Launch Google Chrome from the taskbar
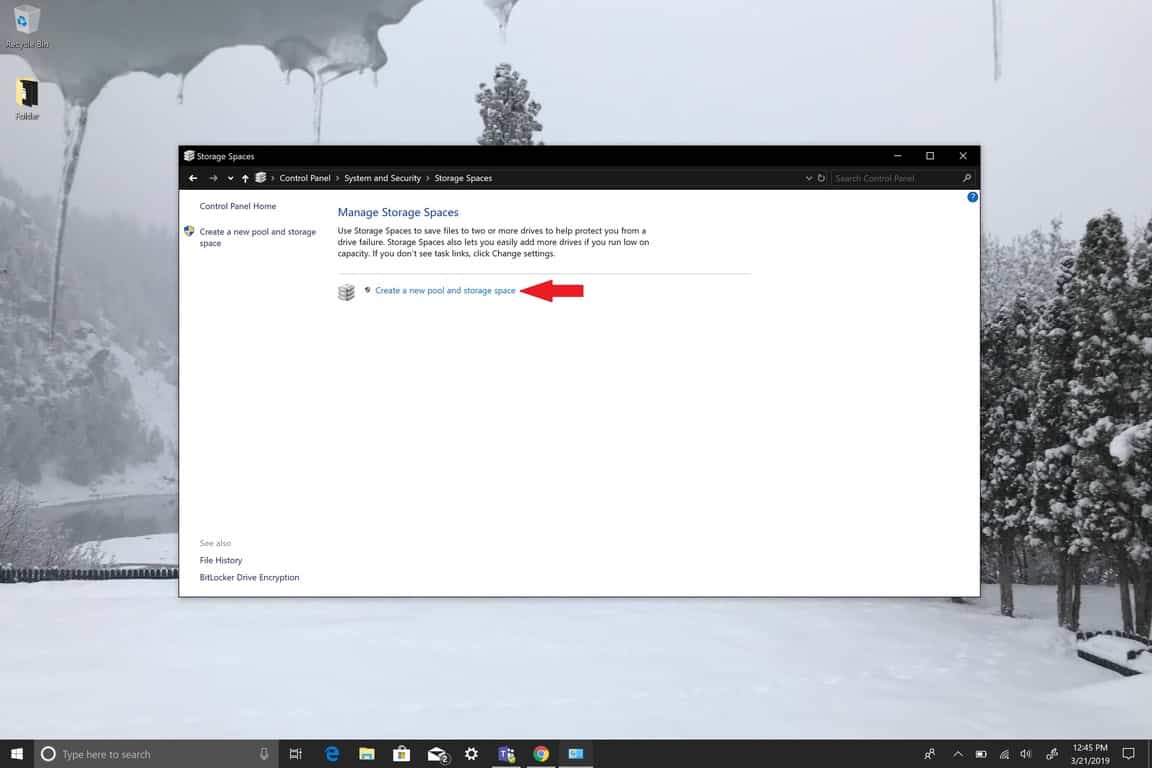This screenshot has width=1152, height=768. click(x=541, y=754)
